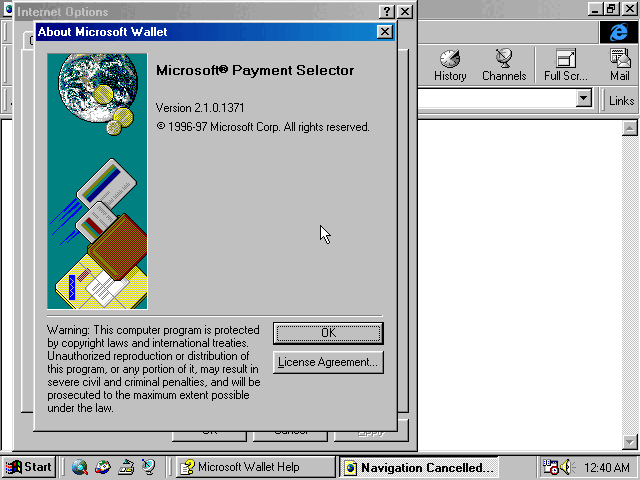Image resolution: width=640 pixels, height=480 pixels.
Task: Click the browser scrollbar up arrow
Action: [629, 128]
